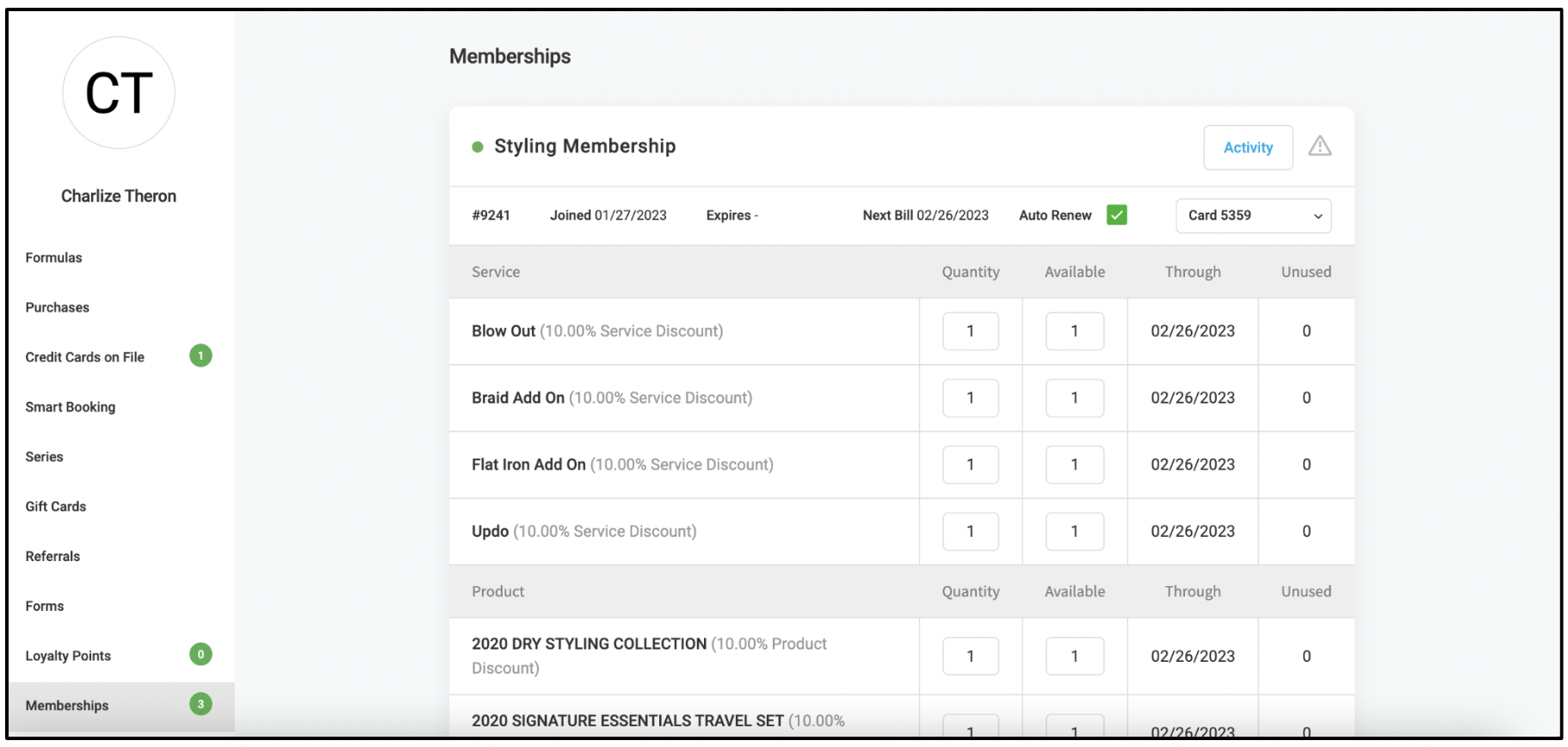Go to Purchases in the sidebar
Image resolution: width=1568 pixels, height=747 pixels.
[x=57, y=307]
